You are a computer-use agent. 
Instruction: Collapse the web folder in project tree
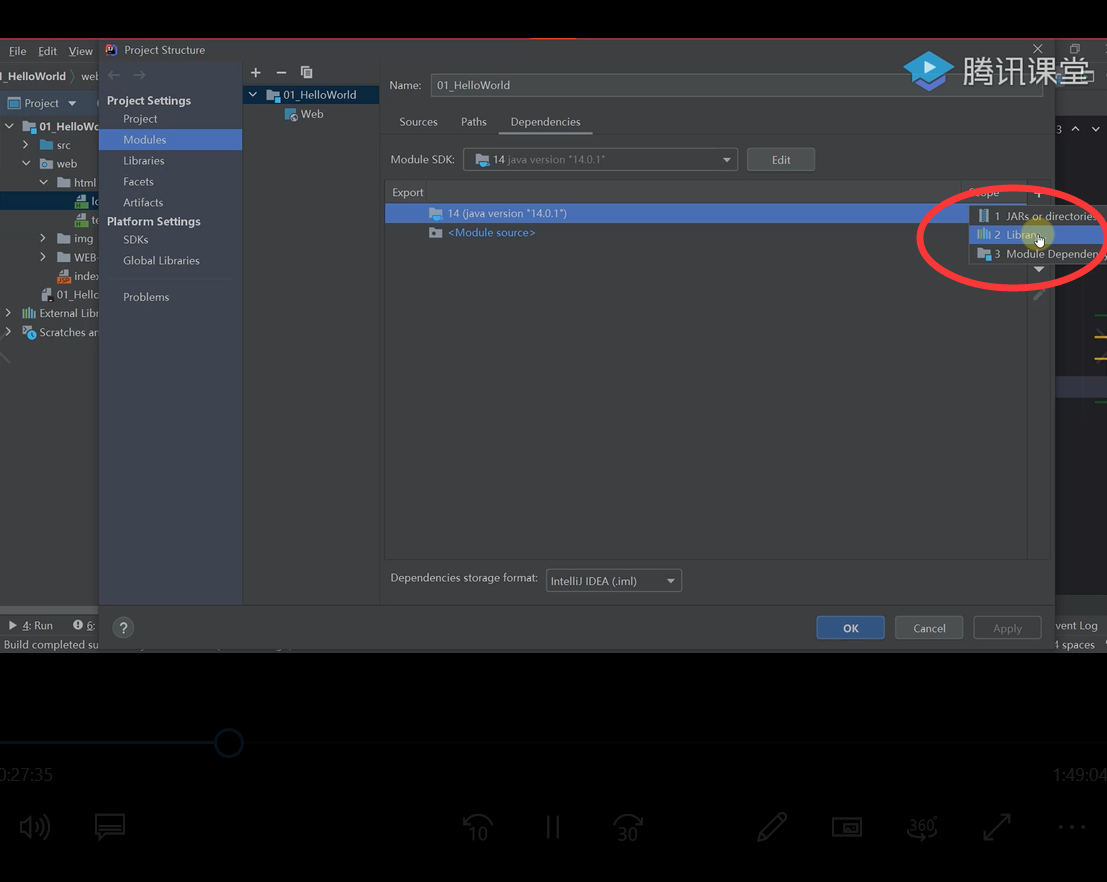25,163
